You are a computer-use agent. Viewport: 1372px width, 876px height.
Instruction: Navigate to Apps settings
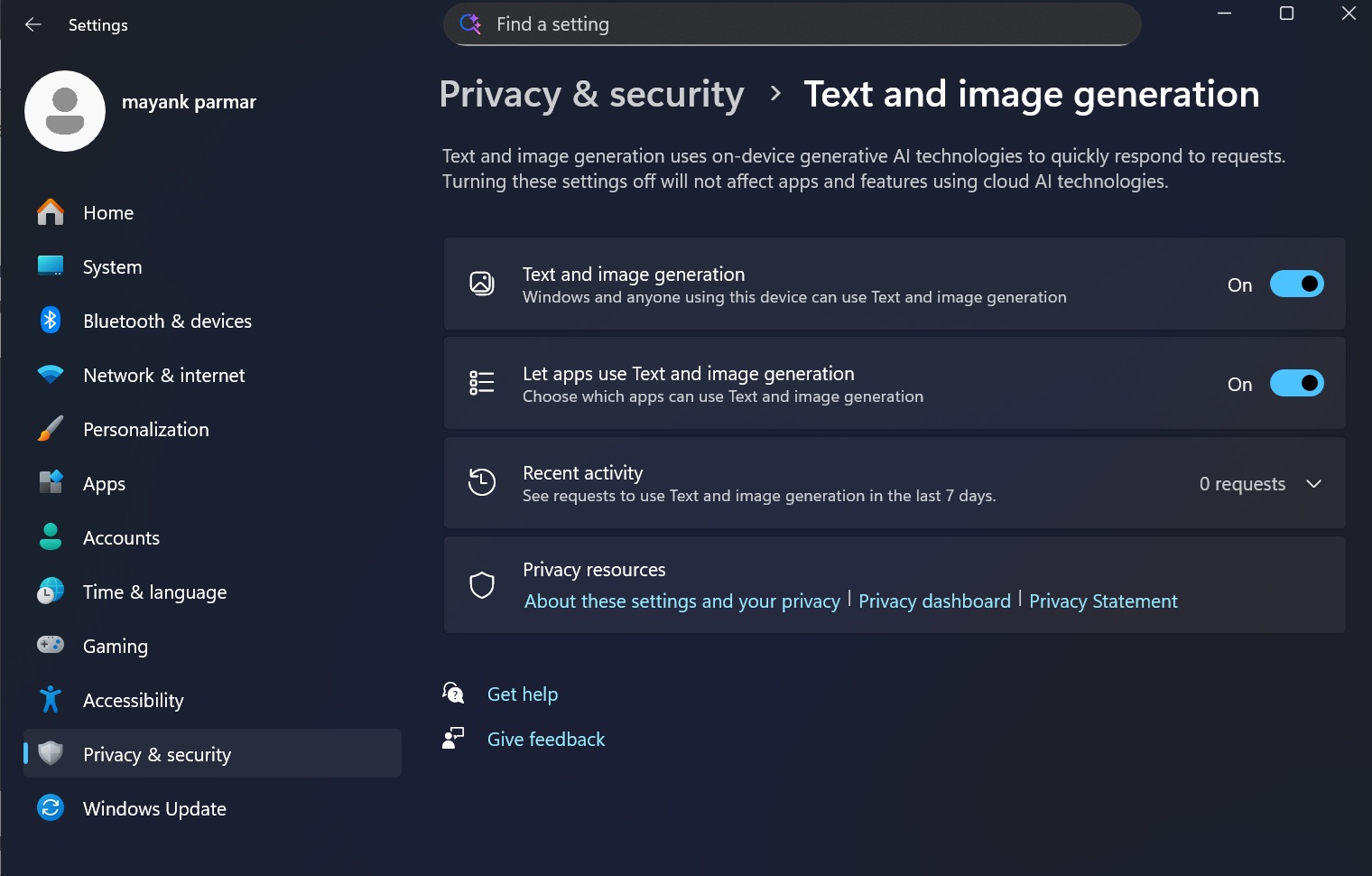pos(104,484)
